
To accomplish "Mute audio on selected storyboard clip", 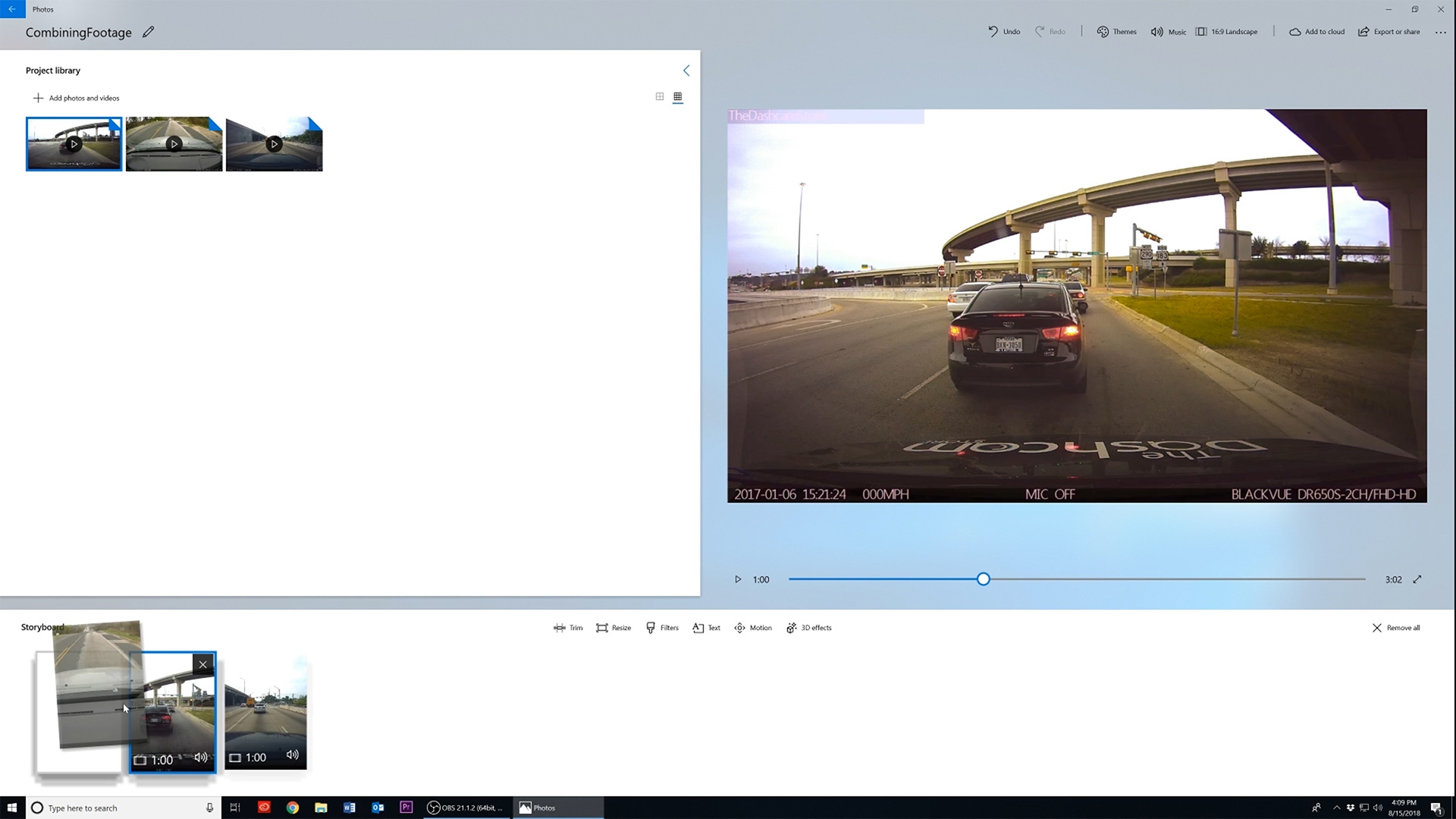I will tap(201, 758).
